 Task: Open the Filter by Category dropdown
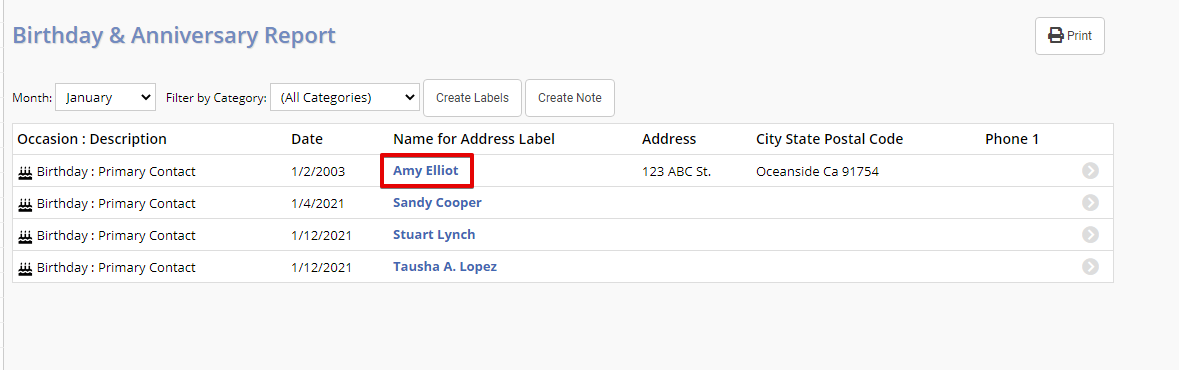coord(345,97)
